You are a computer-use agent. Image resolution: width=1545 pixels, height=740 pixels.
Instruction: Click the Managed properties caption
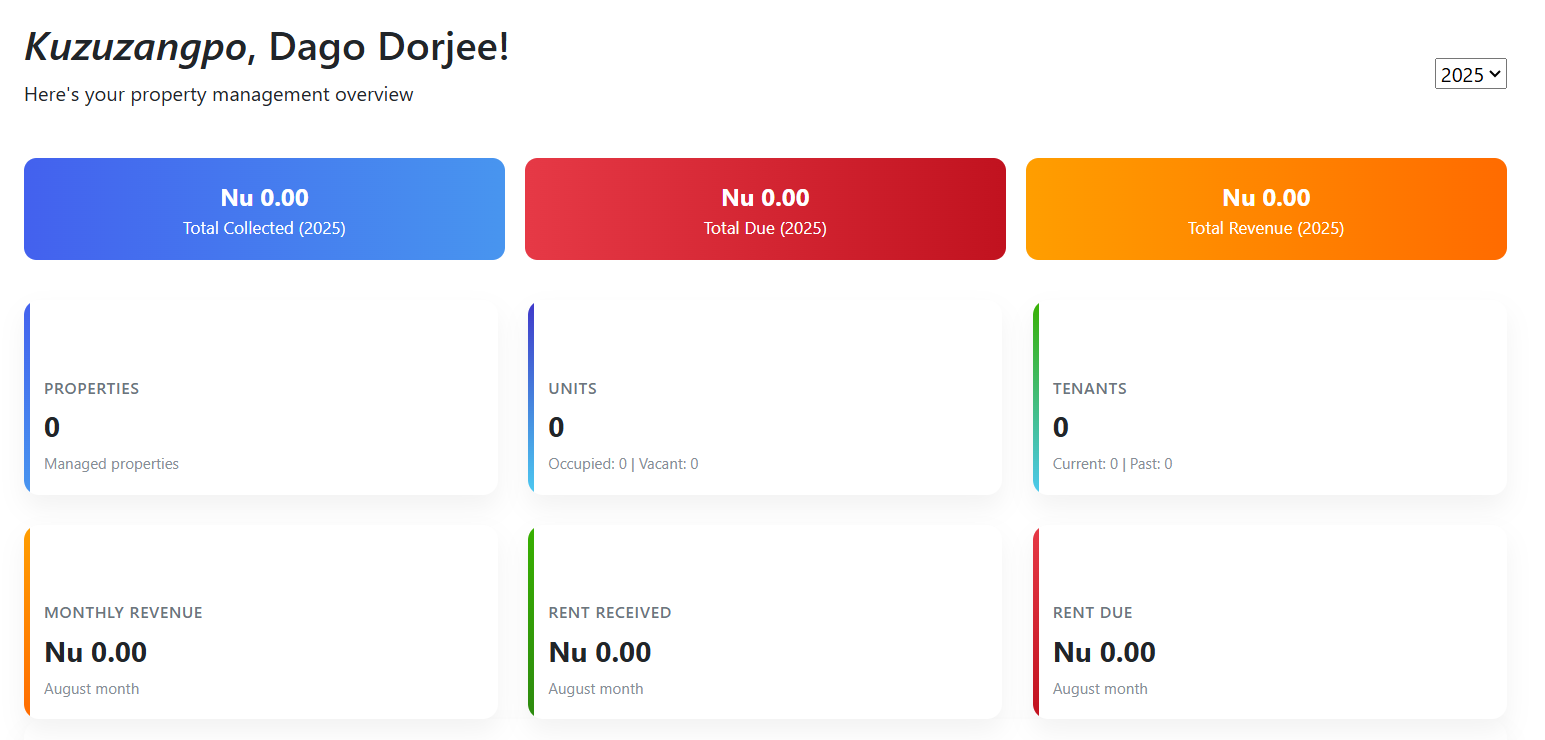[x=112, y=464]
